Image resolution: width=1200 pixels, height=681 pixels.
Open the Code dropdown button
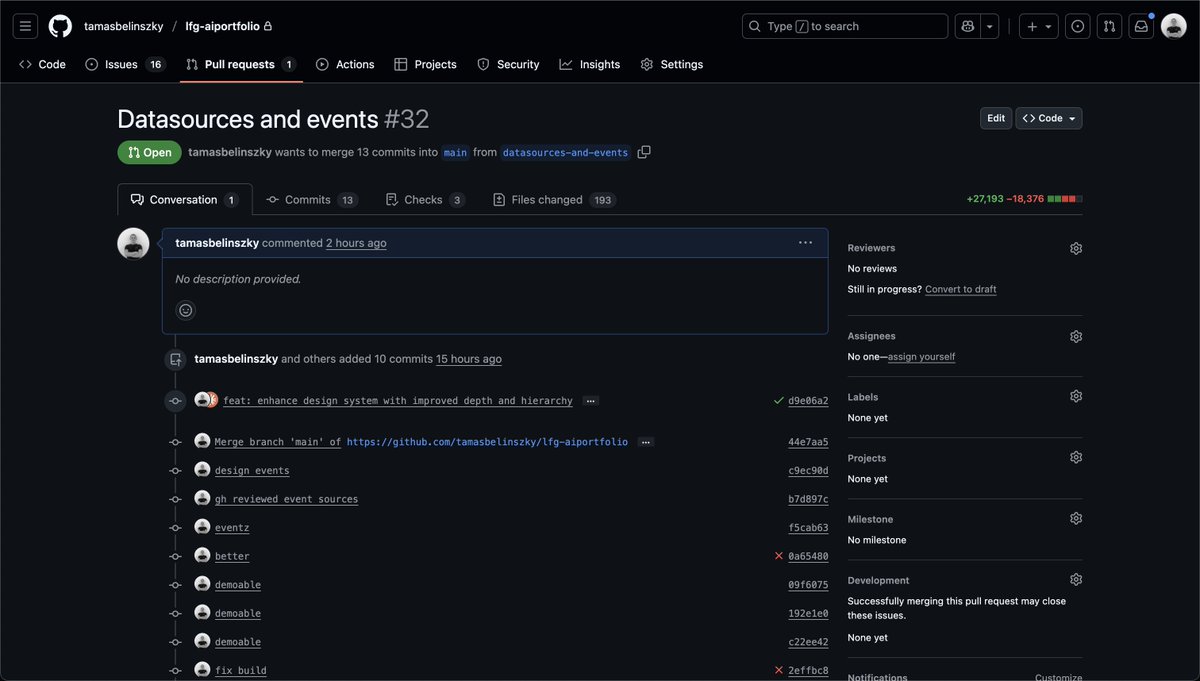(x=1048, y=118)
